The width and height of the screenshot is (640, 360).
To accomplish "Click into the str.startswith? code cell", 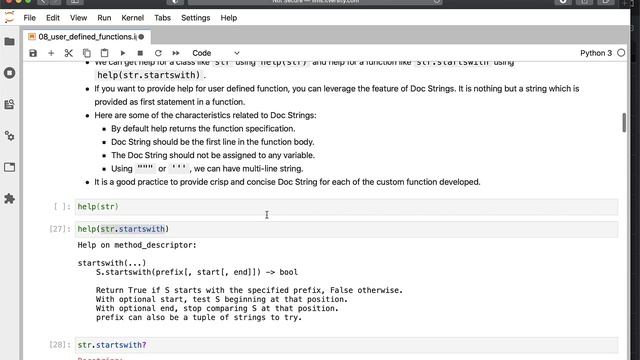I will pyautogui.click(x=346, y=345).
